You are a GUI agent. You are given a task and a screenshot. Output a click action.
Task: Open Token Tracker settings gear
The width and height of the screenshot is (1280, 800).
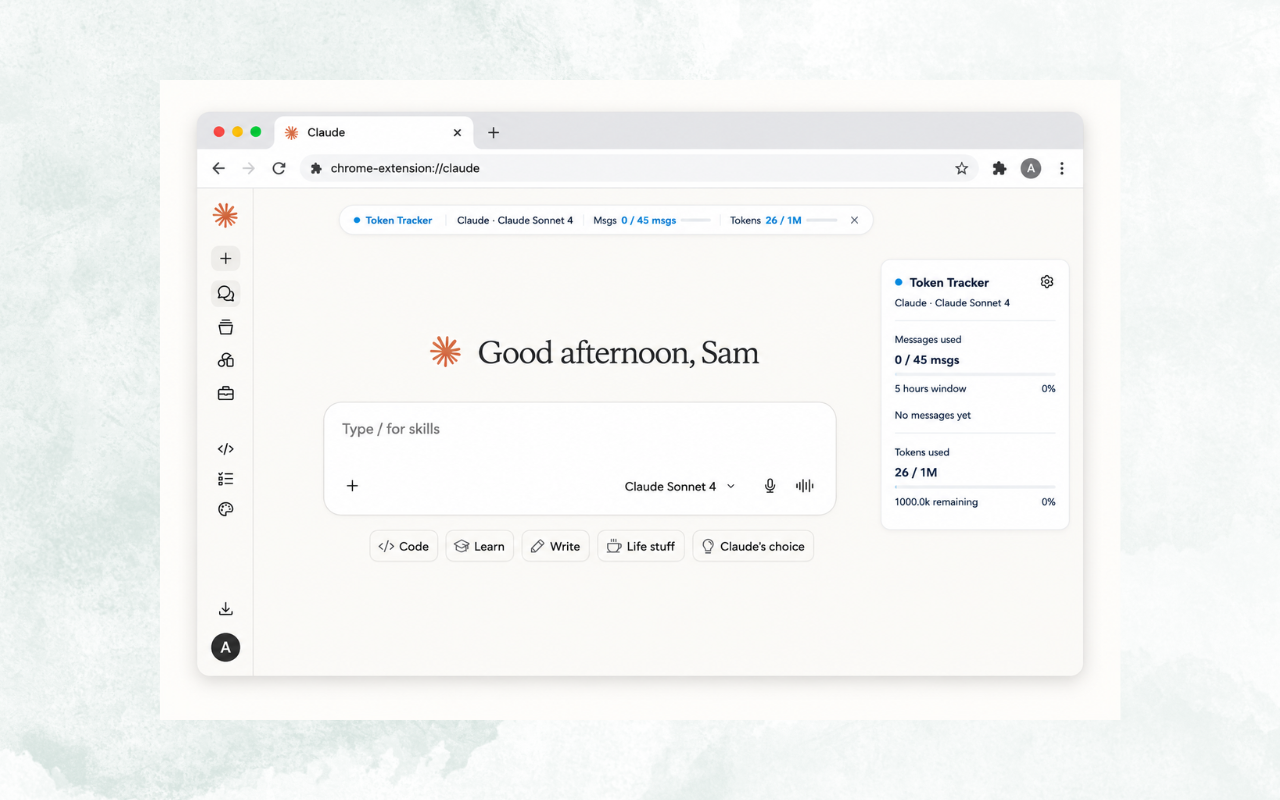[x=1047, y=282]
